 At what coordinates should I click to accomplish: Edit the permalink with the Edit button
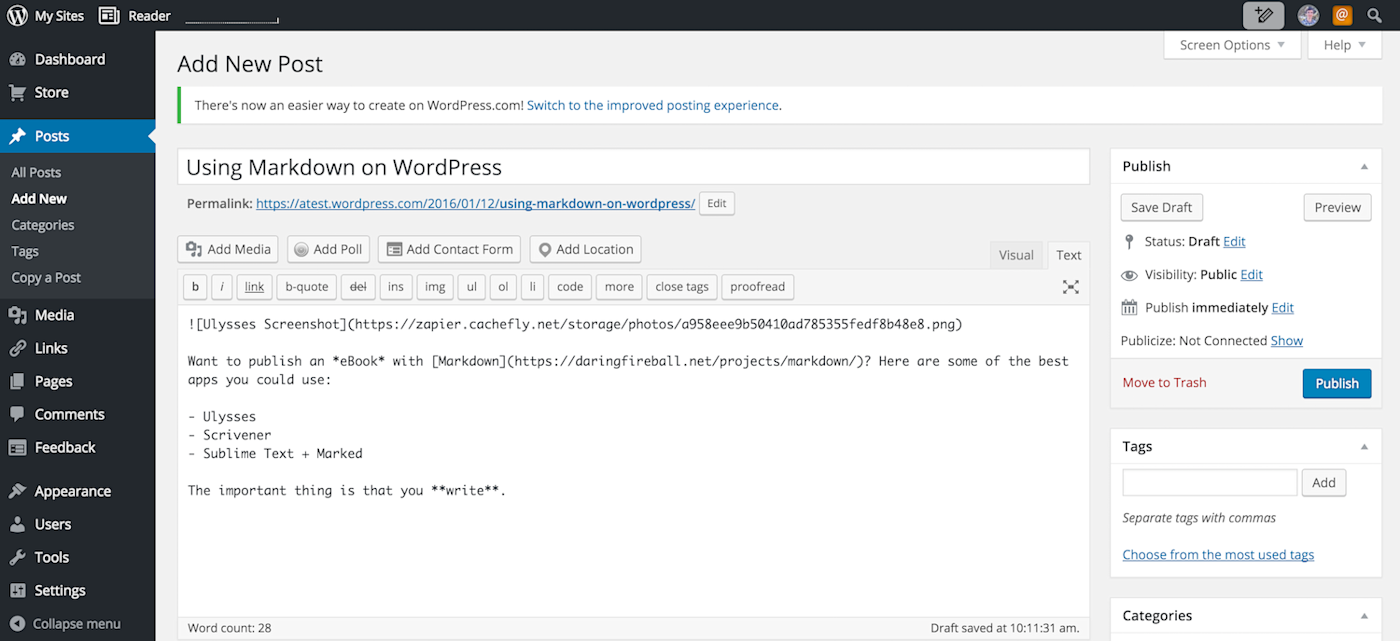[716, 203]
